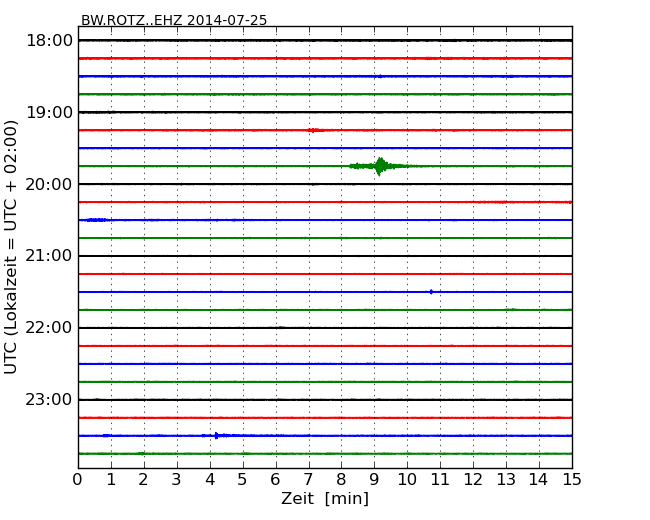Select the 19:00 time label

tap(49, 112)
